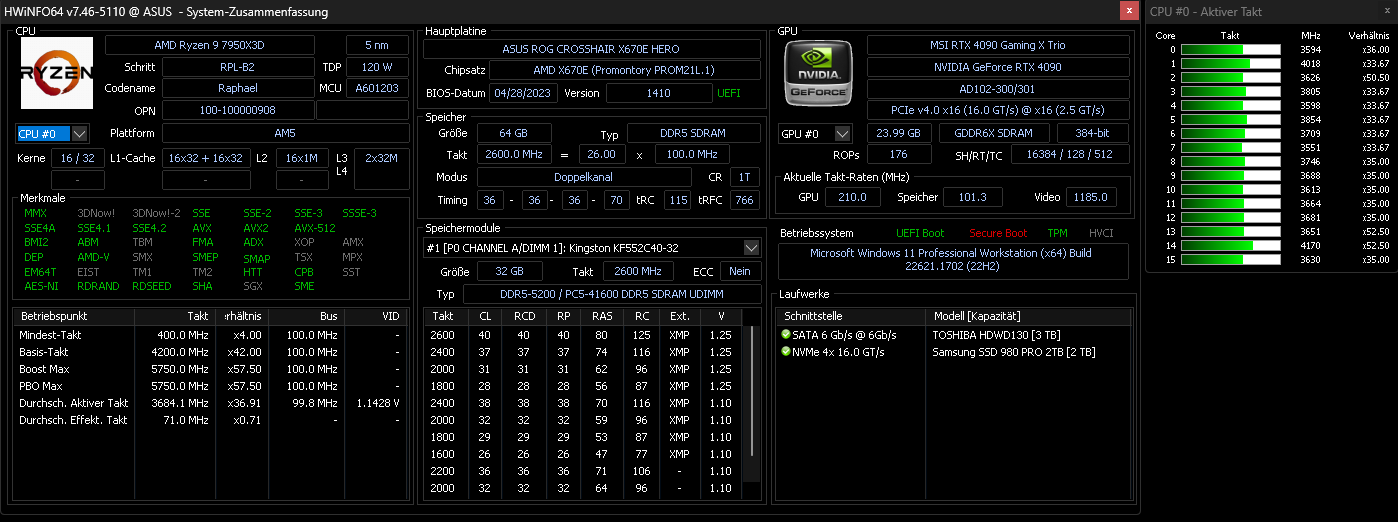This screenshot has height=522, width=1398.
Task: Click the 5 nm process field
Action: (x=377, y=45)
